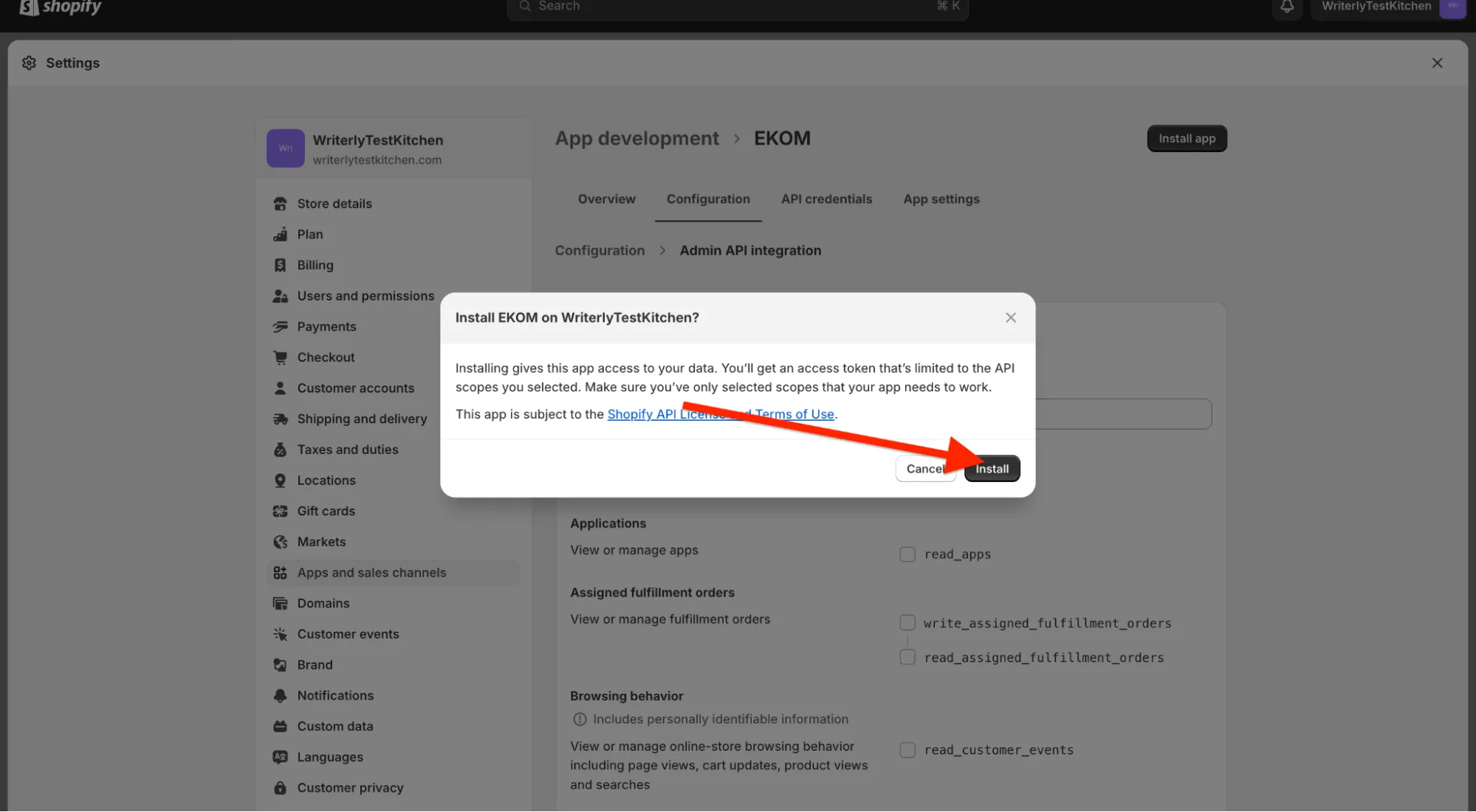
Task: Open Checkout settings
Action: coord(393,357)
